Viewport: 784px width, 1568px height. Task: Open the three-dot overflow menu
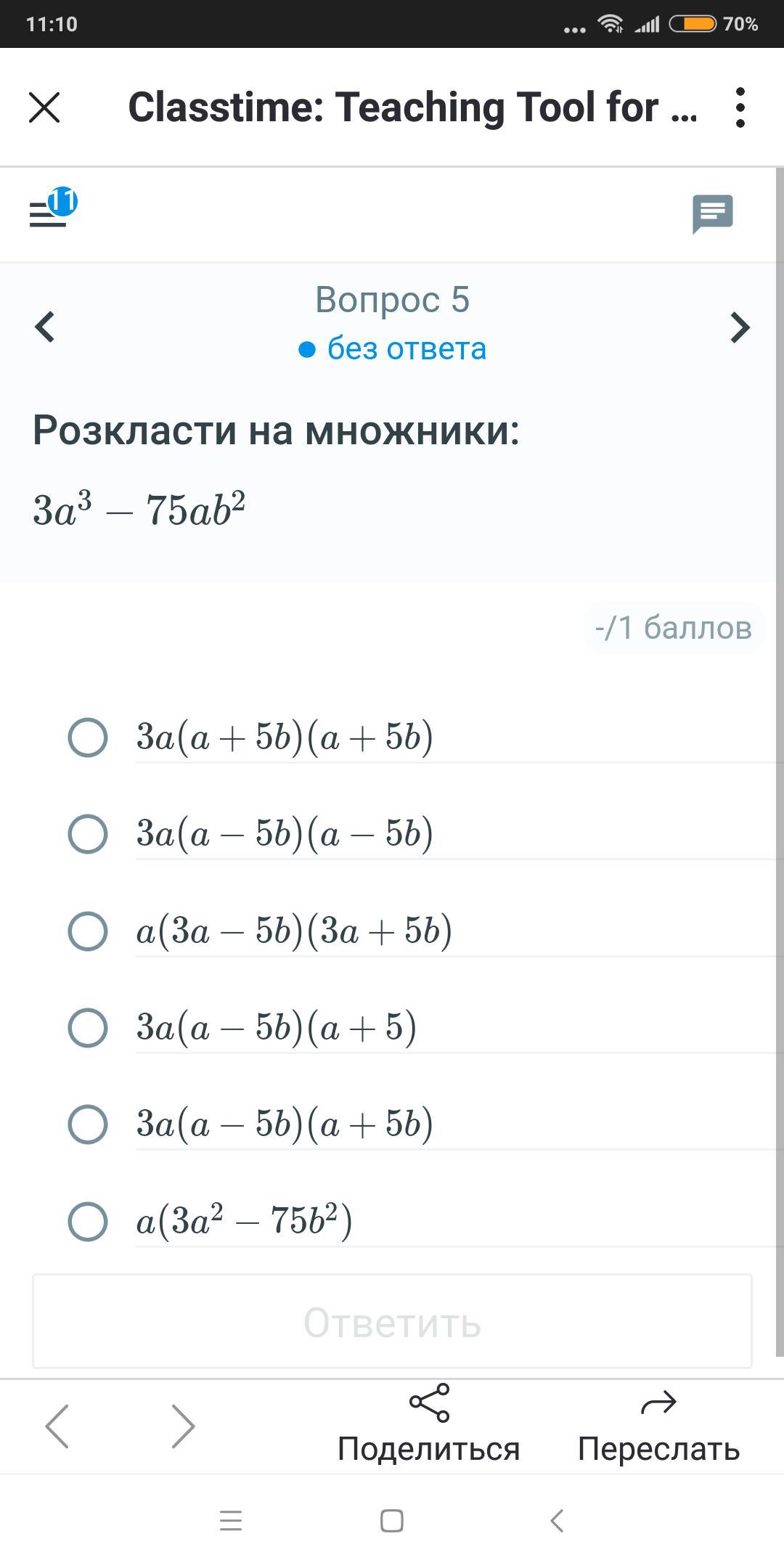[x=740, y=107]
